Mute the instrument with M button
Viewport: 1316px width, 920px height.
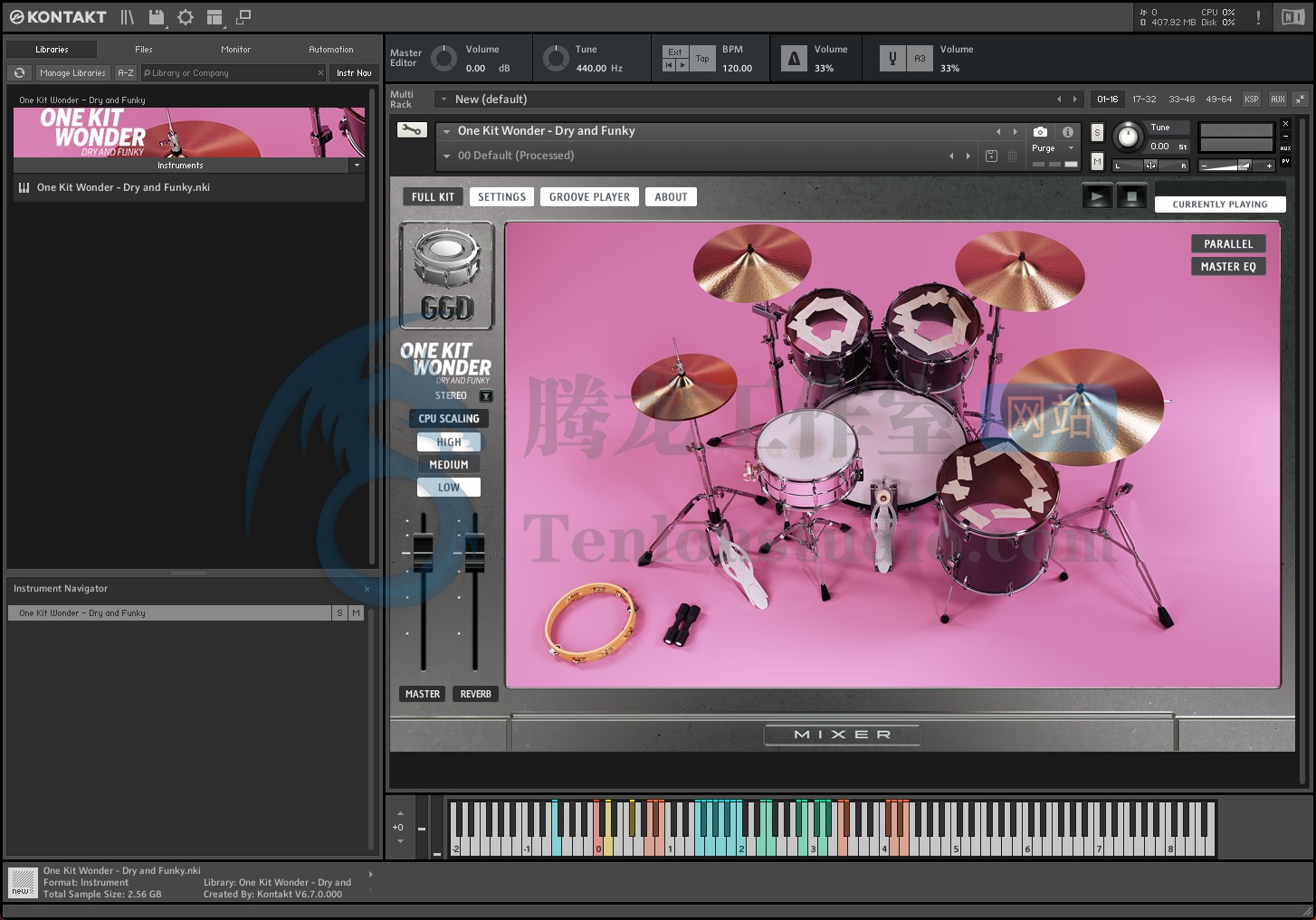1097,161
